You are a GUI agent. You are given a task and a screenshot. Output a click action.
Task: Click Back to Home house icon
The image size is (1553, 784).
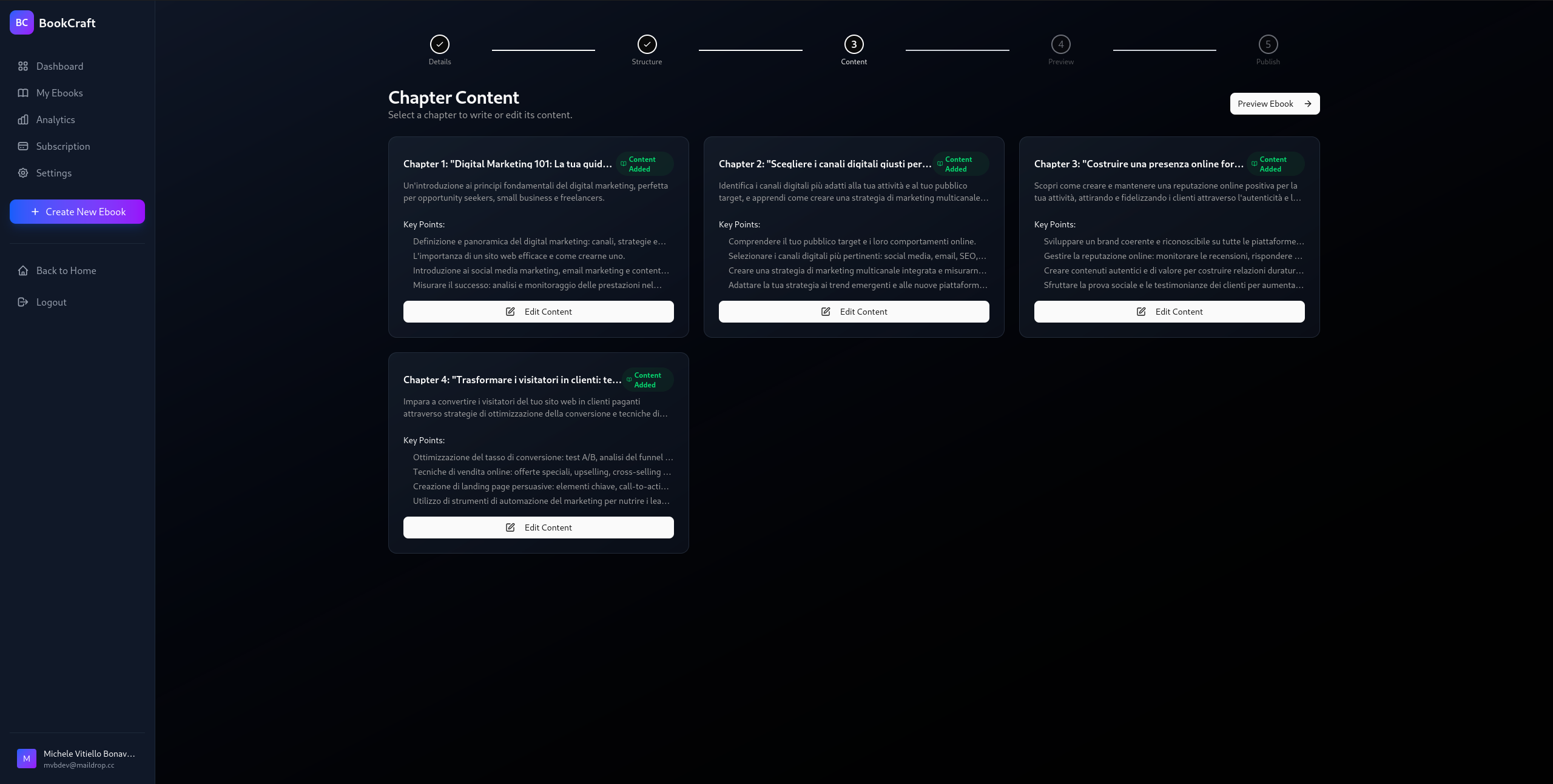[x=23, y=270]
